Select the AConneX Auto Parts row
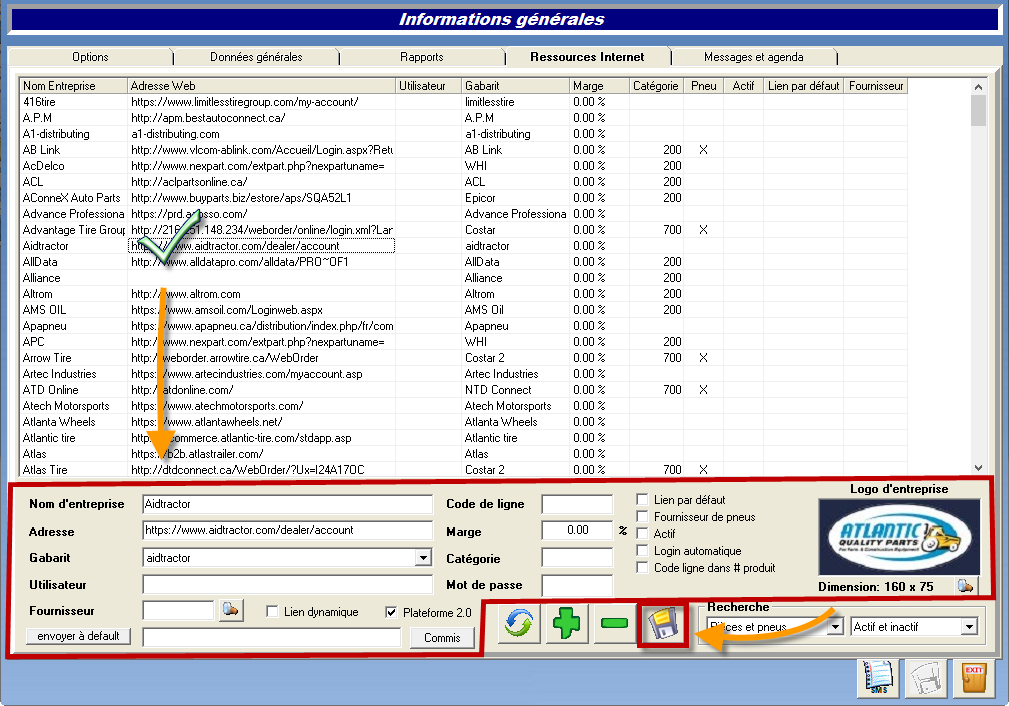Viewport: 1009px width, 706px height. 463,198
